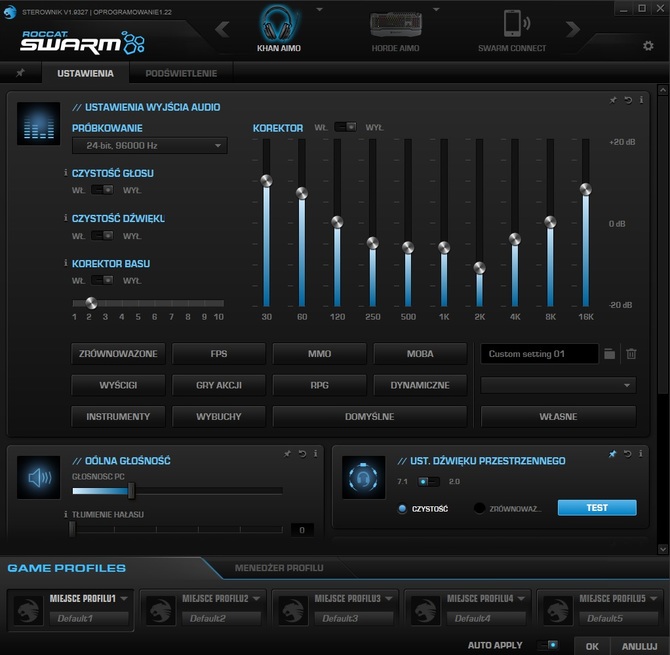Click the bass corrector level slider knob
This screenshot has height=655, width=670.
tap(91, 303)
